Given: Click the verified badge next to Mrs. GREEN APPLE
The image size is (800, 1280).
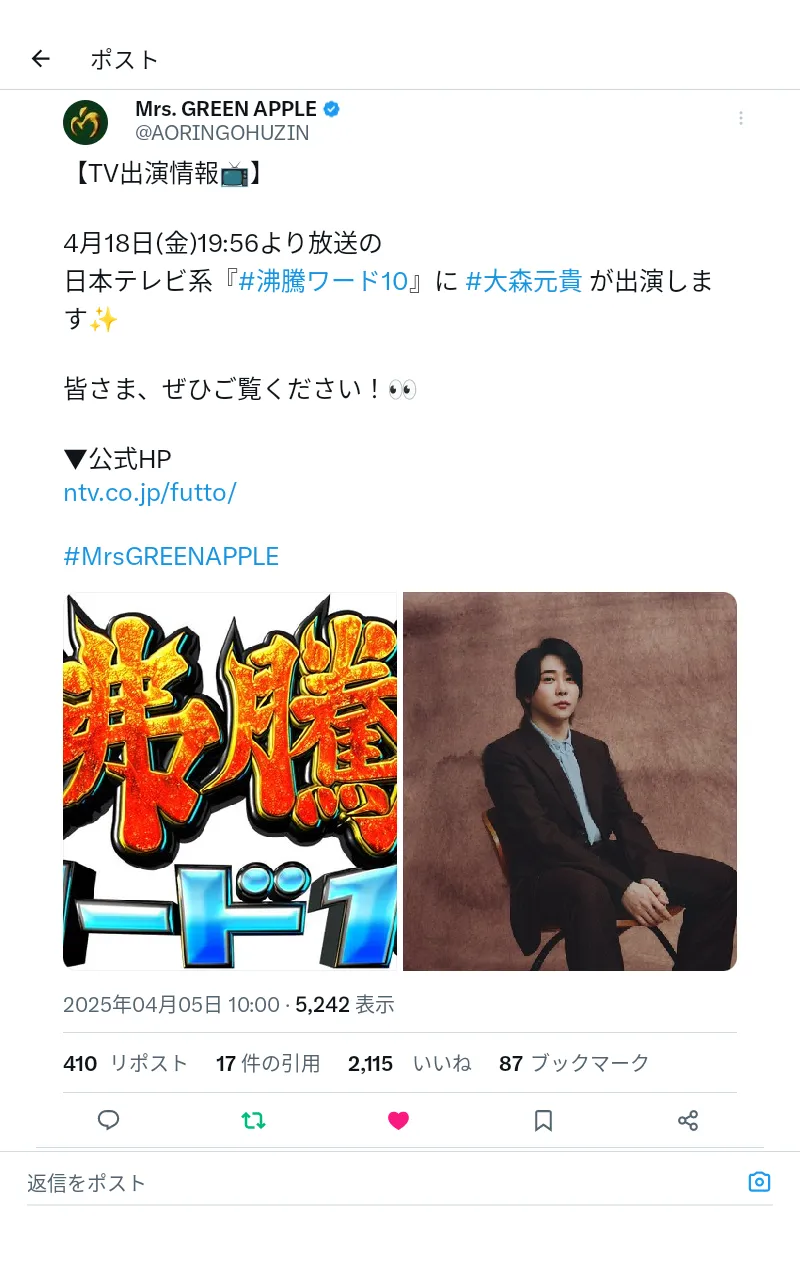Looking at the screenshot, I should (x=331, y=109).
